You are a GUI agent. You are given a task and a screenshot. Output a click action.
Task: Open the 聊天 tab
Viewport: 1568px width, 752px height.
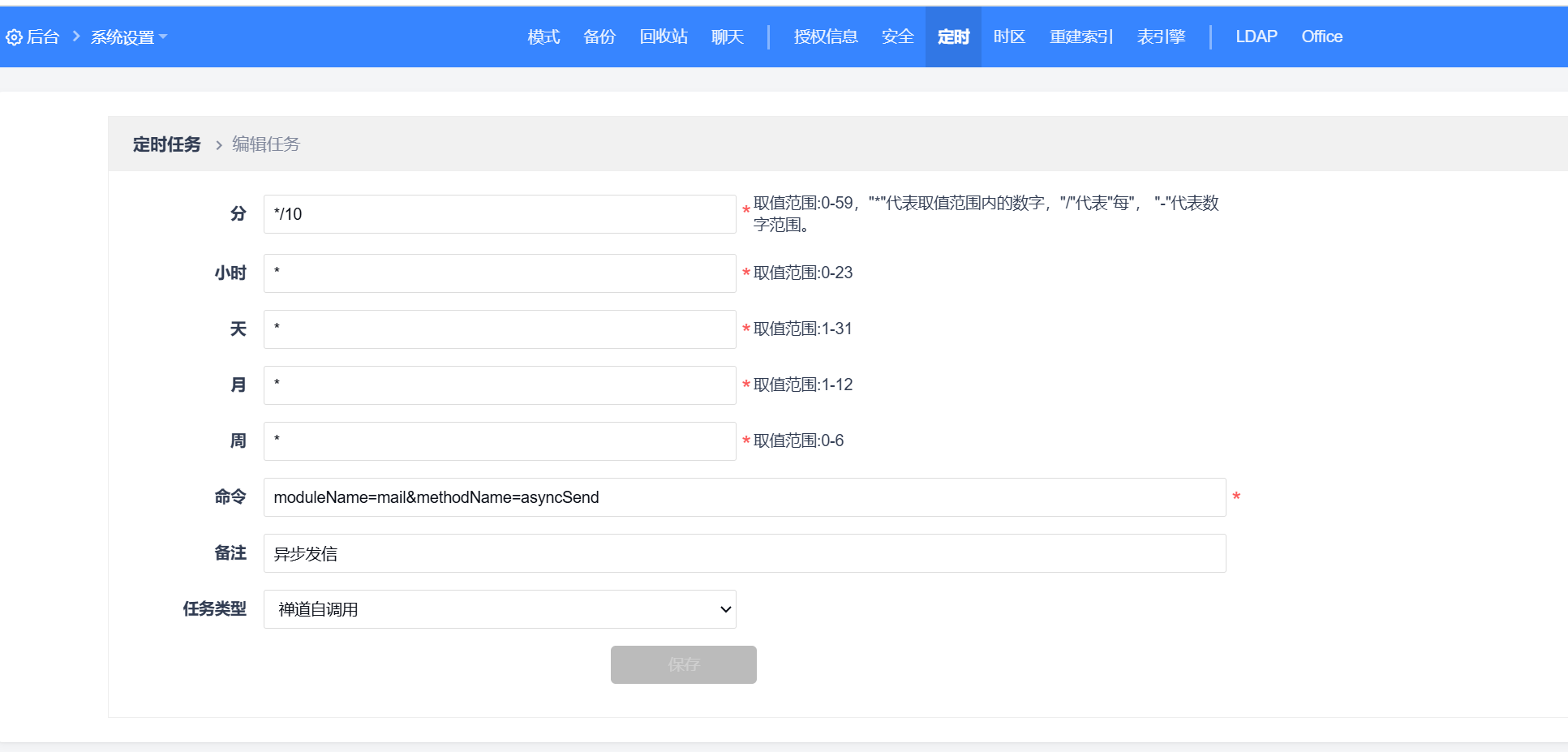coord(728,37)
